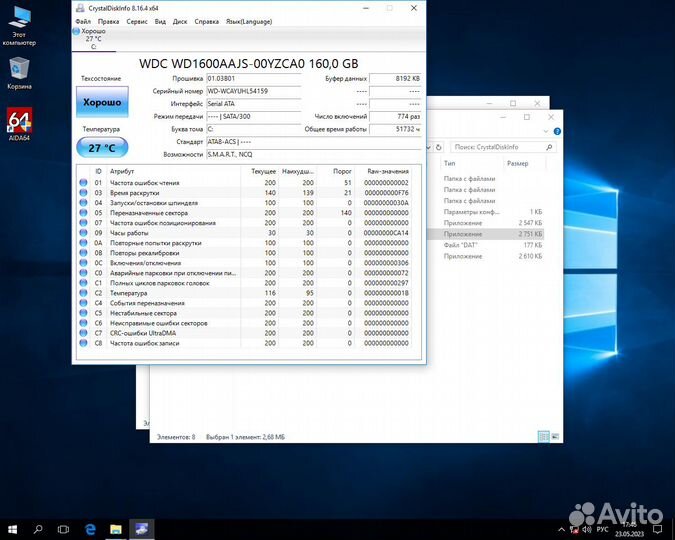Open the Файл menu
The image size is (675, 540).
tap(83, 22)
